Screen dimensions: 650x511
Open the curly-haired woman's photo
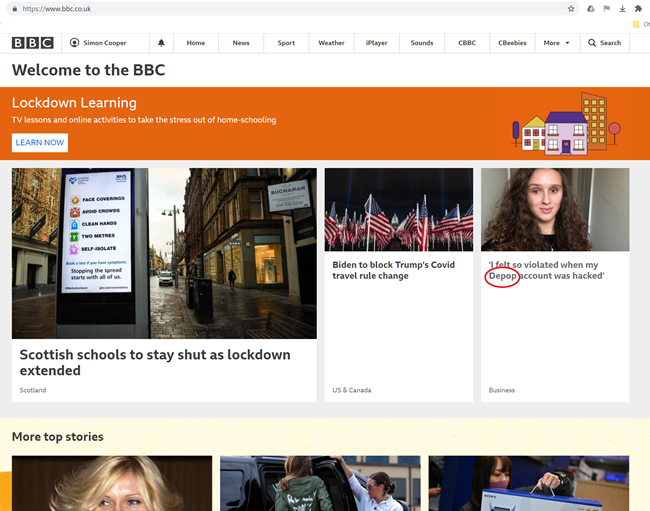coord(555,209)
